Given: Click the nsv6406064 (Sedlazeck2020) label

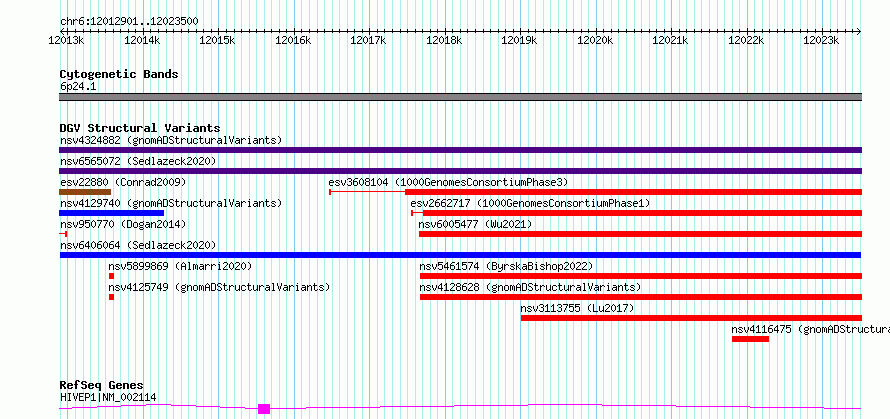Looking at the screenshot, I should pos(138,245).
